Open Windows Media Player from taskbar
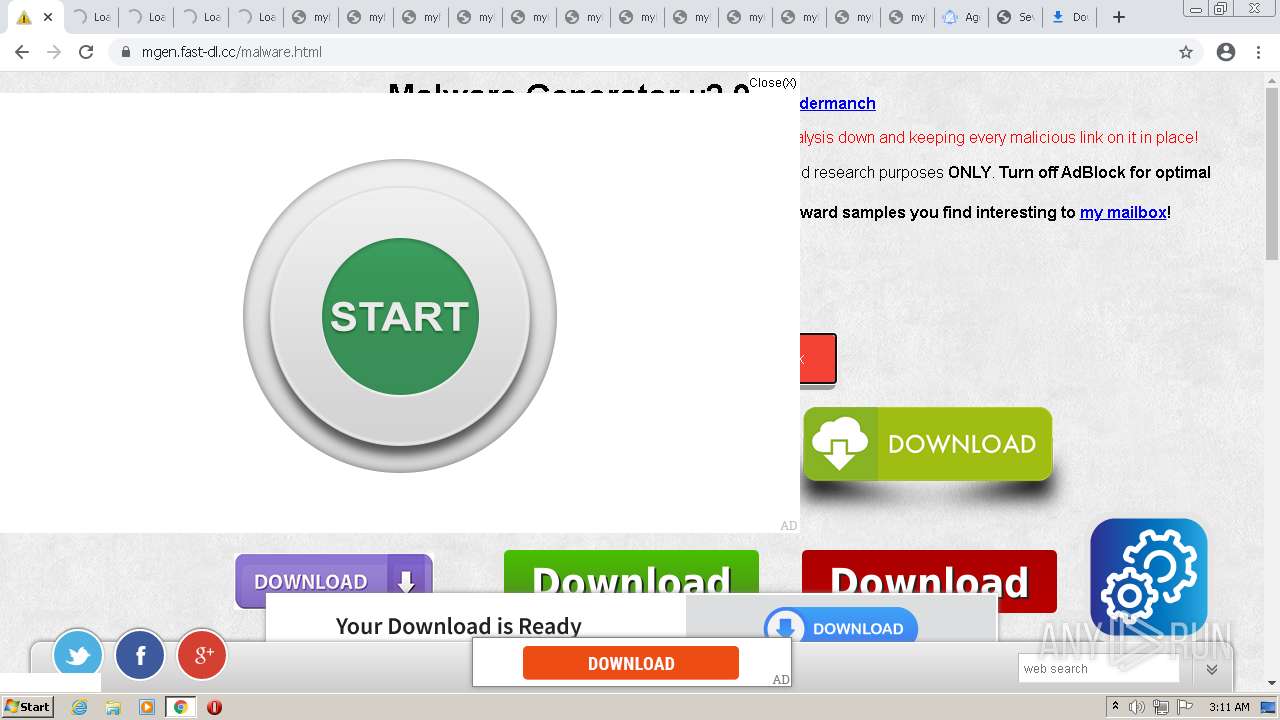 point(147,707)
